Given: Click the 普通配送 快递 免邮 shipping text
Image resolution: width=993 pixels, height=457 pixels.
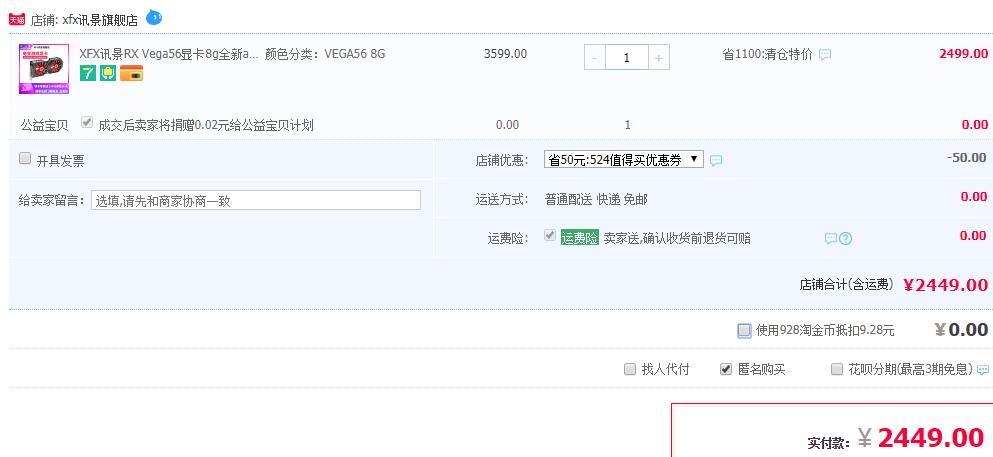Looking at the screenshot, I should tap(596, 199).
